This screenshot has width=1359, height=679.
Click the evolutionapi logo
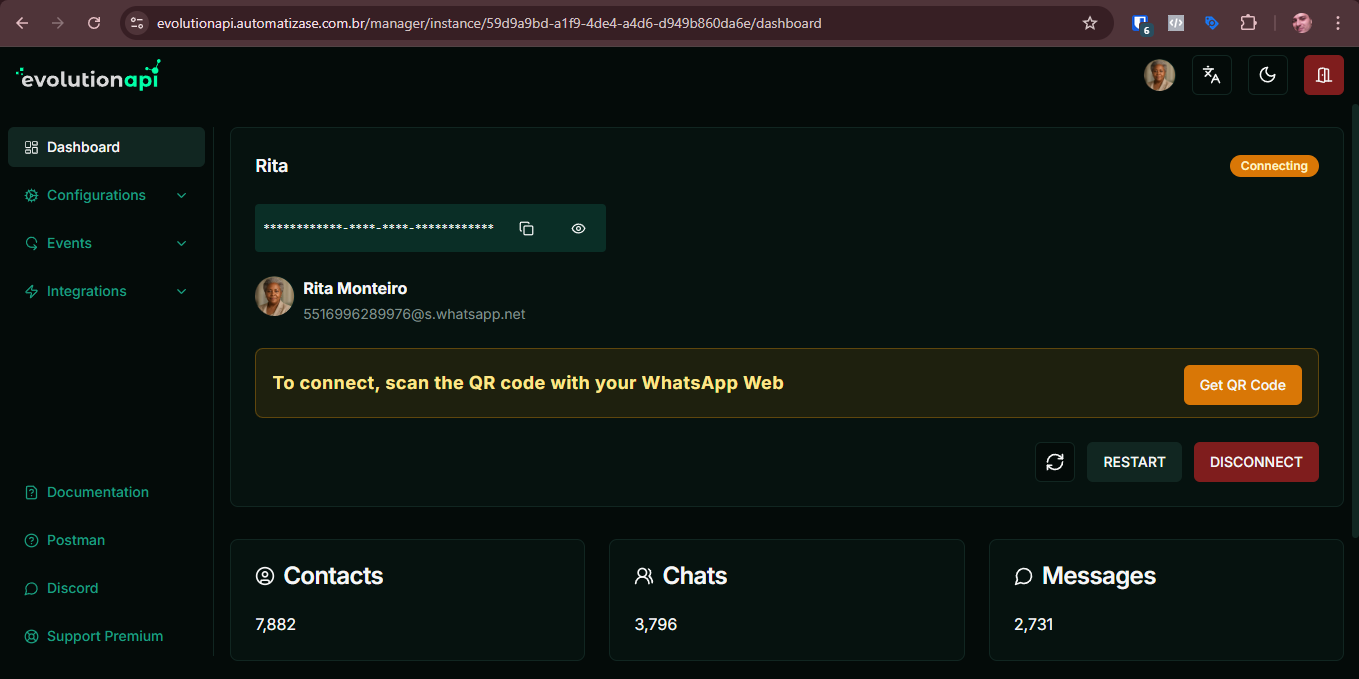click(x=88, y=77)
